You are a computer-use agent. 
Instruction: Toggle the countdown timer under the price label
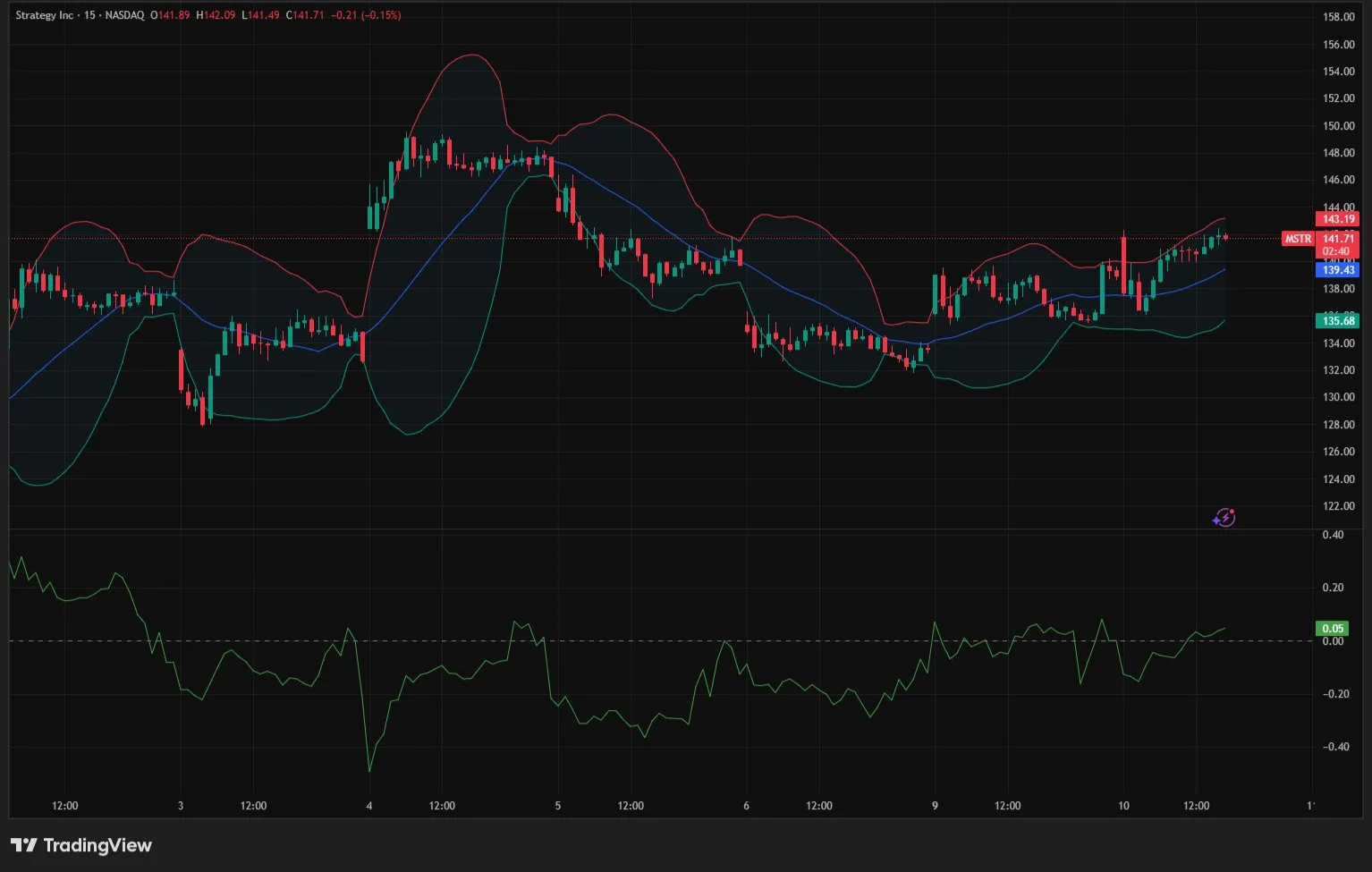click(1336, 251)
